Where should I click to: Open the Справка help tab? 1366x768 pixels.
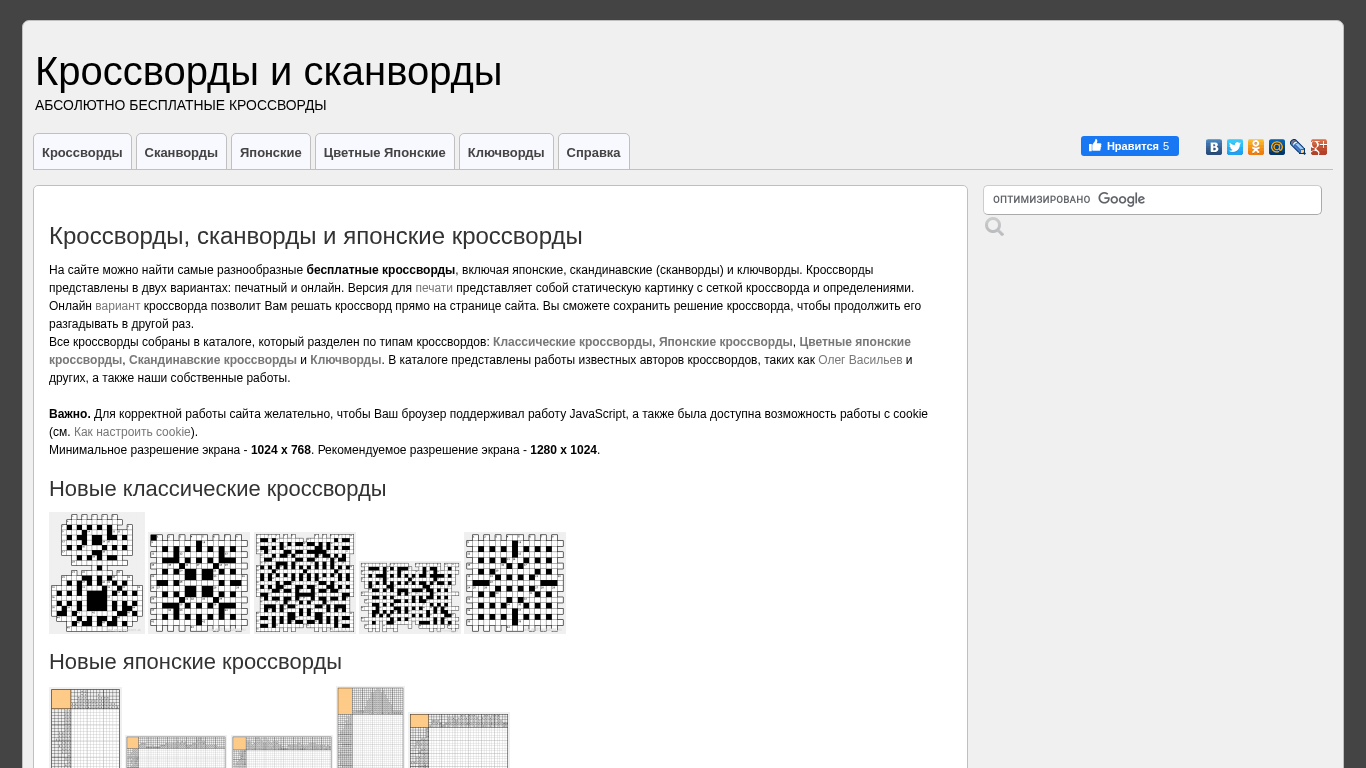tap(594, 152)
